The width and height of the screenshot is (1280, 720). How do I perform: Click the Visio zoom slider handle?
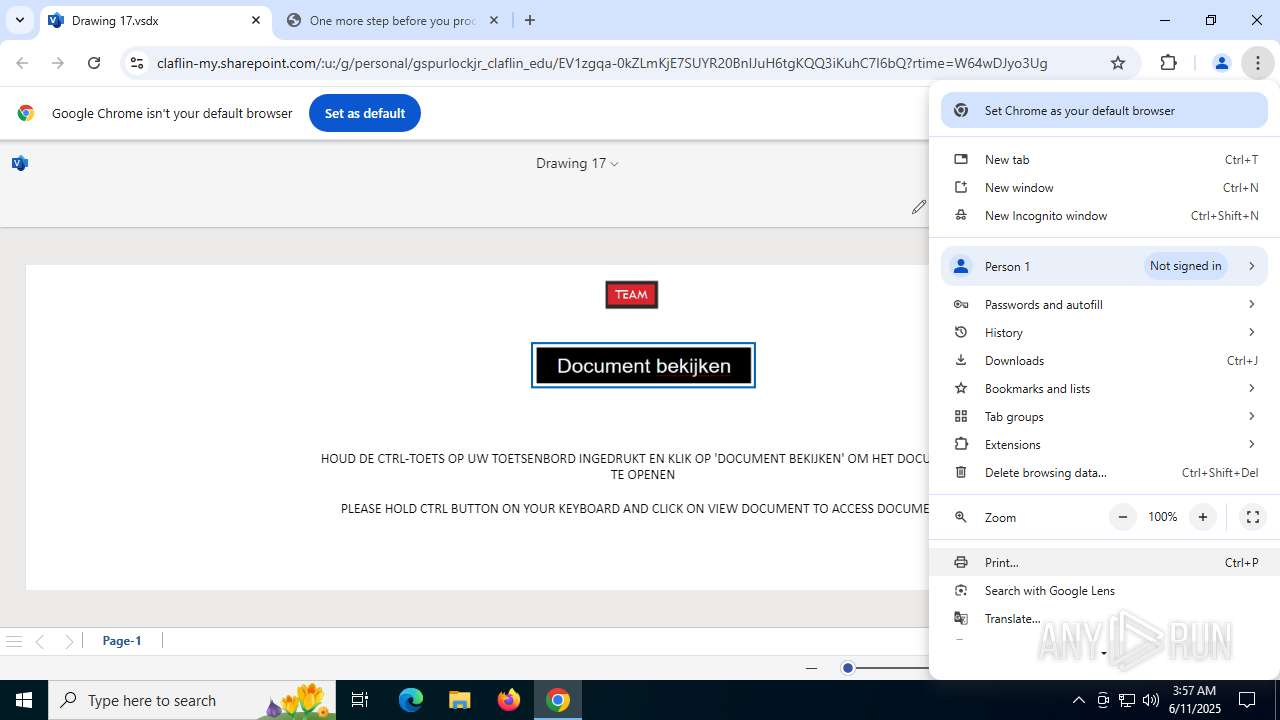(x=848, y=668)
